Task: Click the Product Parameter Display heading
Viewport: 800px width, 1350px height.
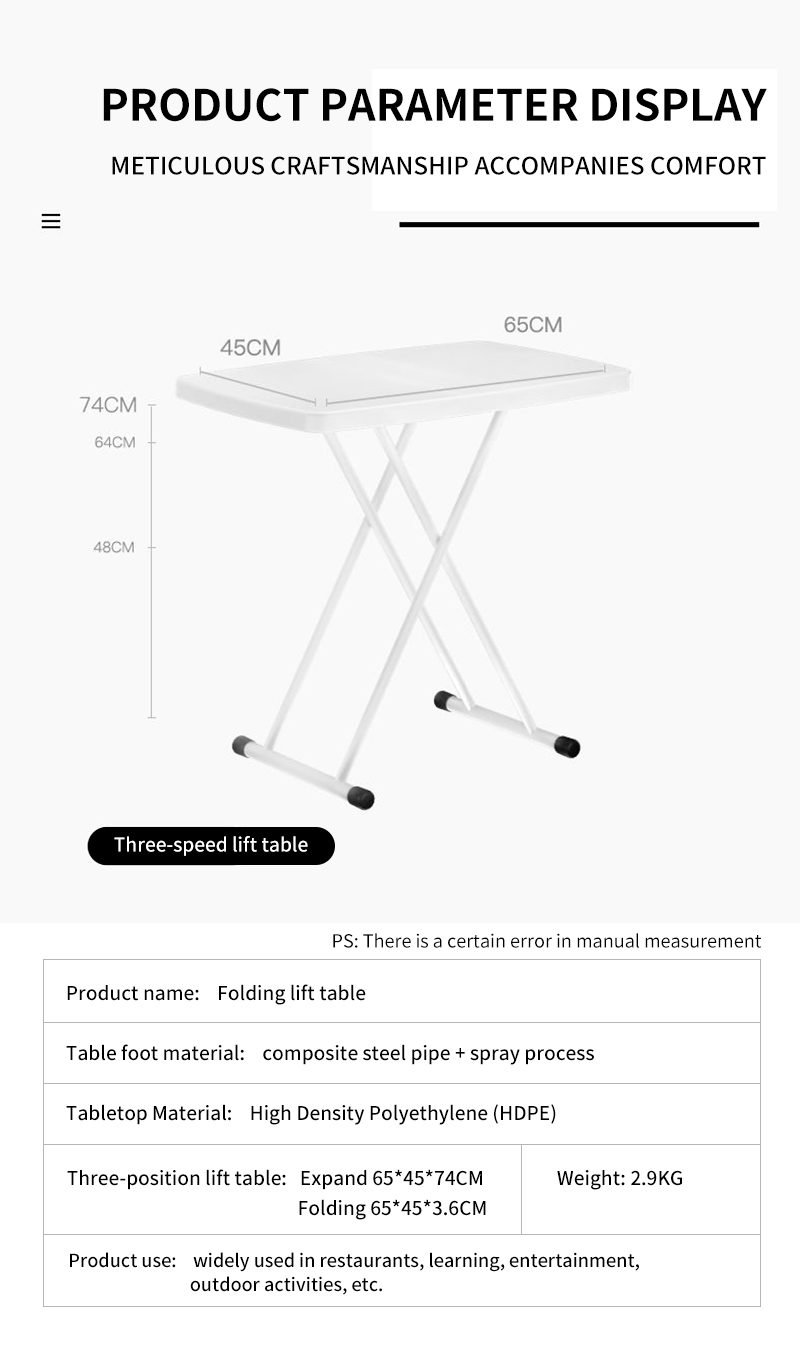Action: [433, 105]
